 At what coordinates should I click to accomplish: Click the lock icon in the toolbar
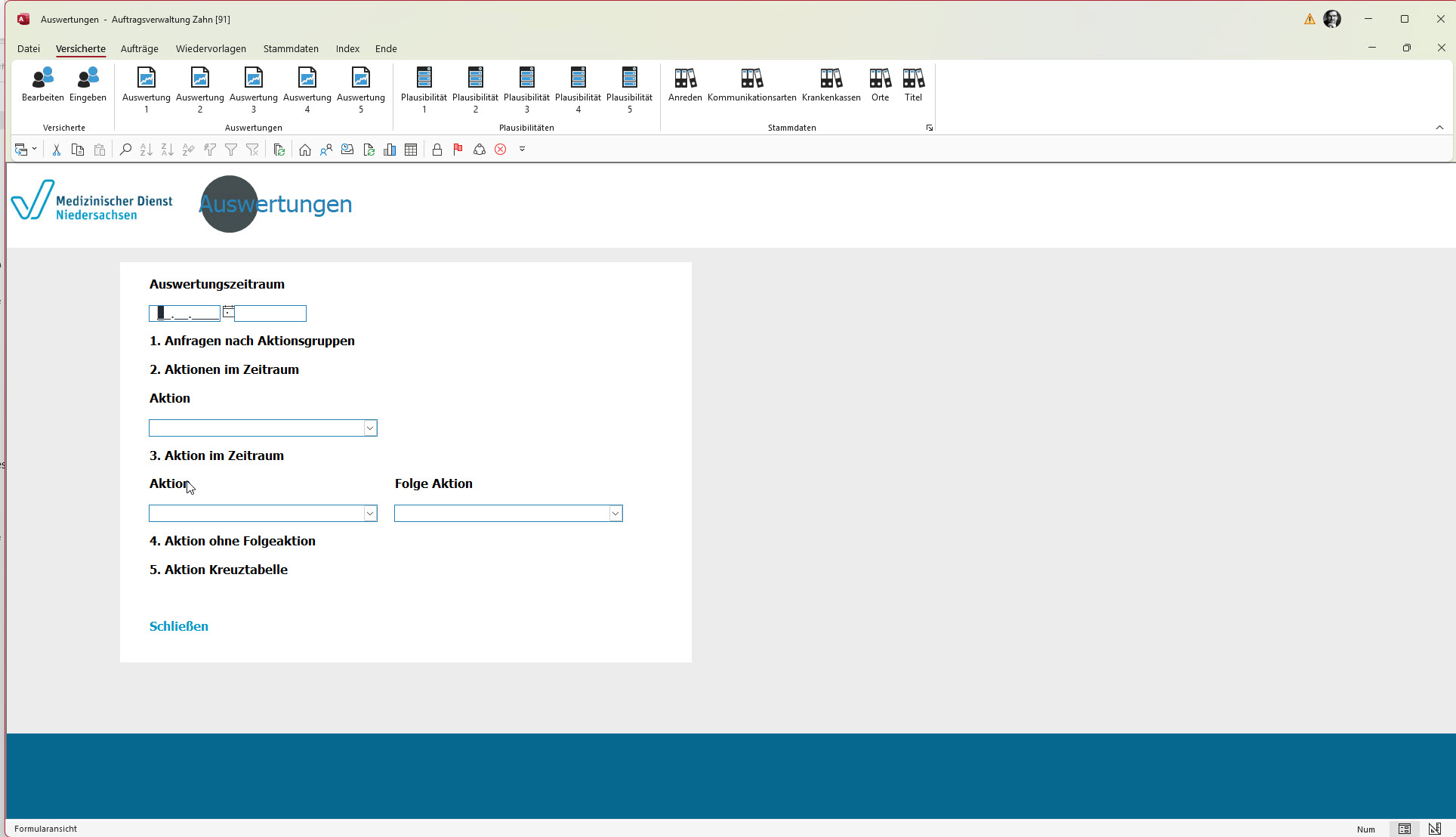(436, 150)
